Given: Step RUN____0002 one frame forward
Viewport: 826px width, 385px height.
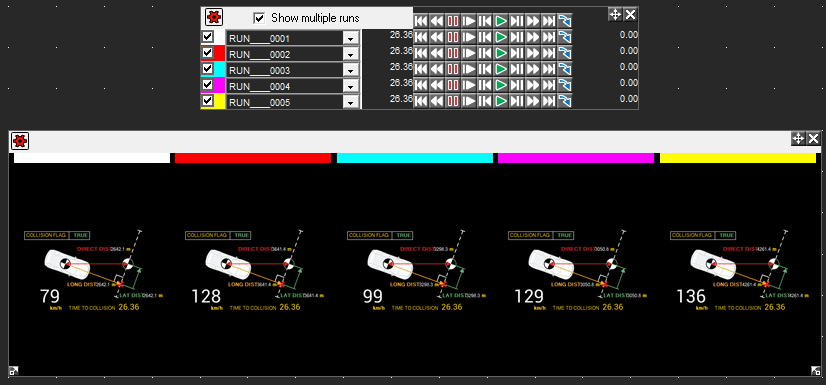Looking at the screenshot, I should tap(517, 53).
